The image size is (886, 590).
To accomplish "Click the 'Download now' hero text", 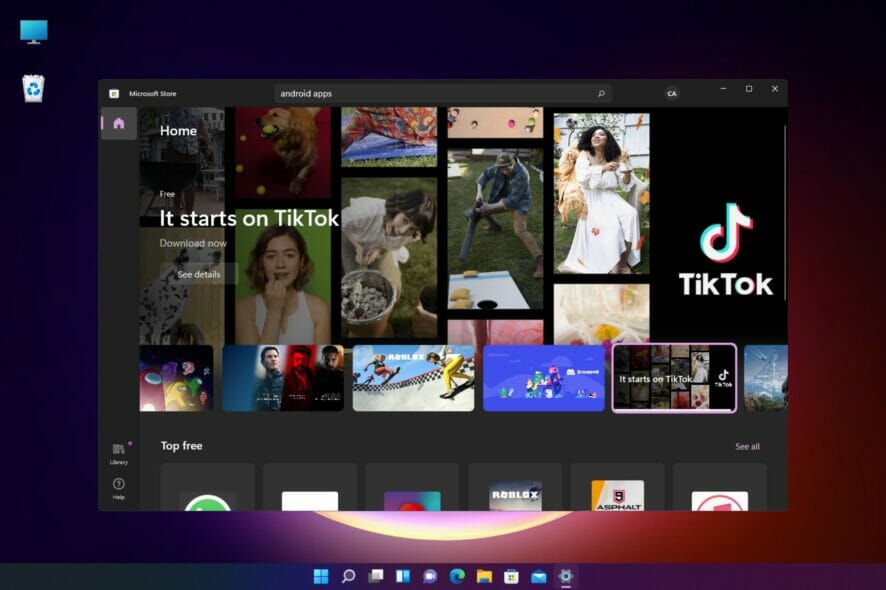I will click(193, 243).
